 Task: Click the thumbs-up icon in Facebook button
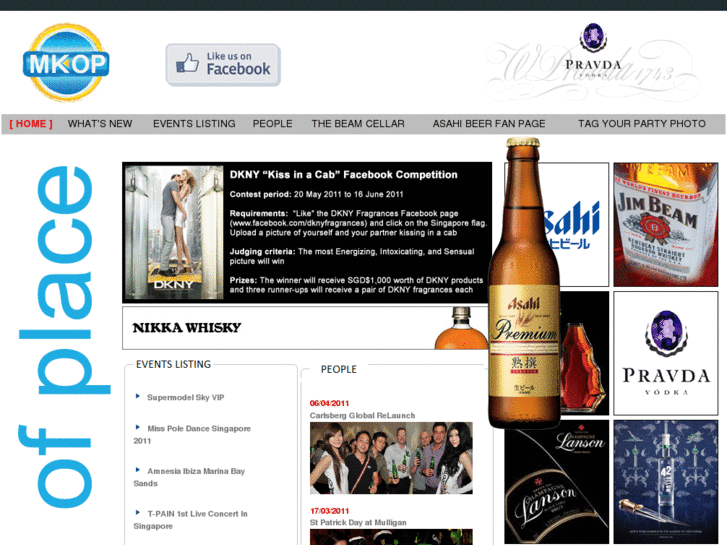pos(188,63)
